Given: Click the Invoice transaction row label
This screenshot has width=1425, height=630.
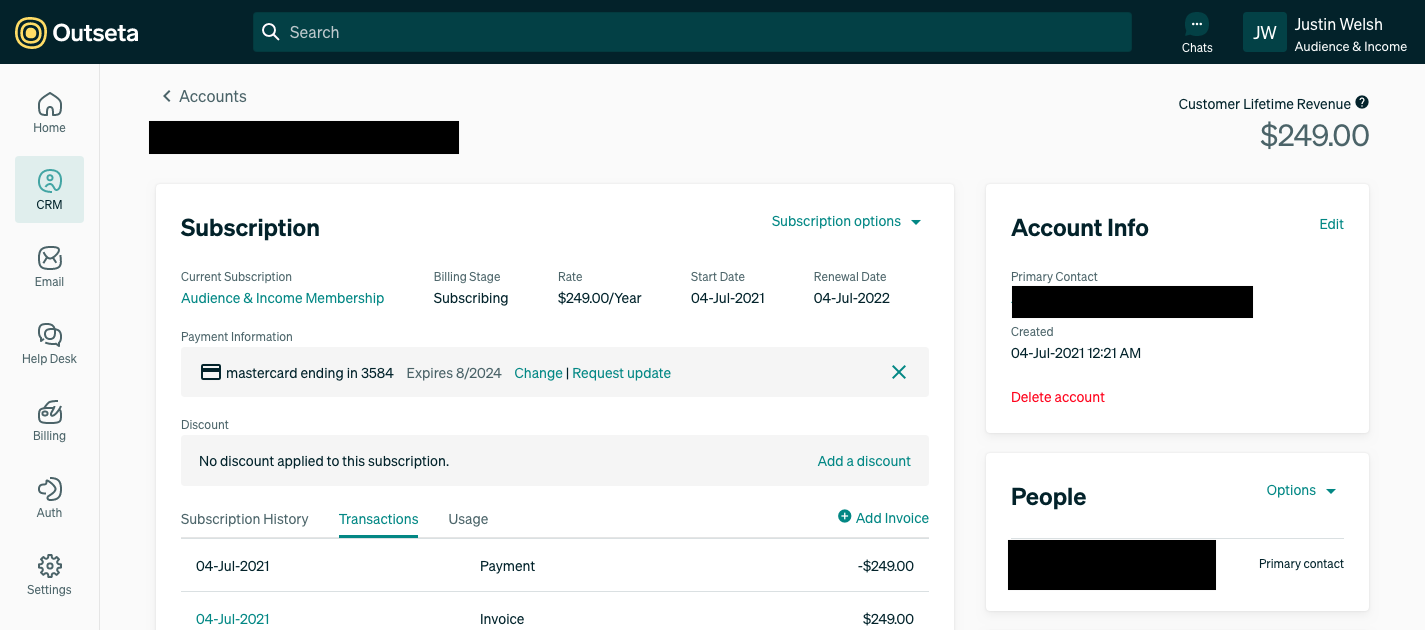Looking at the screenshot, I should pyautogui.click(x=502, y=619).
